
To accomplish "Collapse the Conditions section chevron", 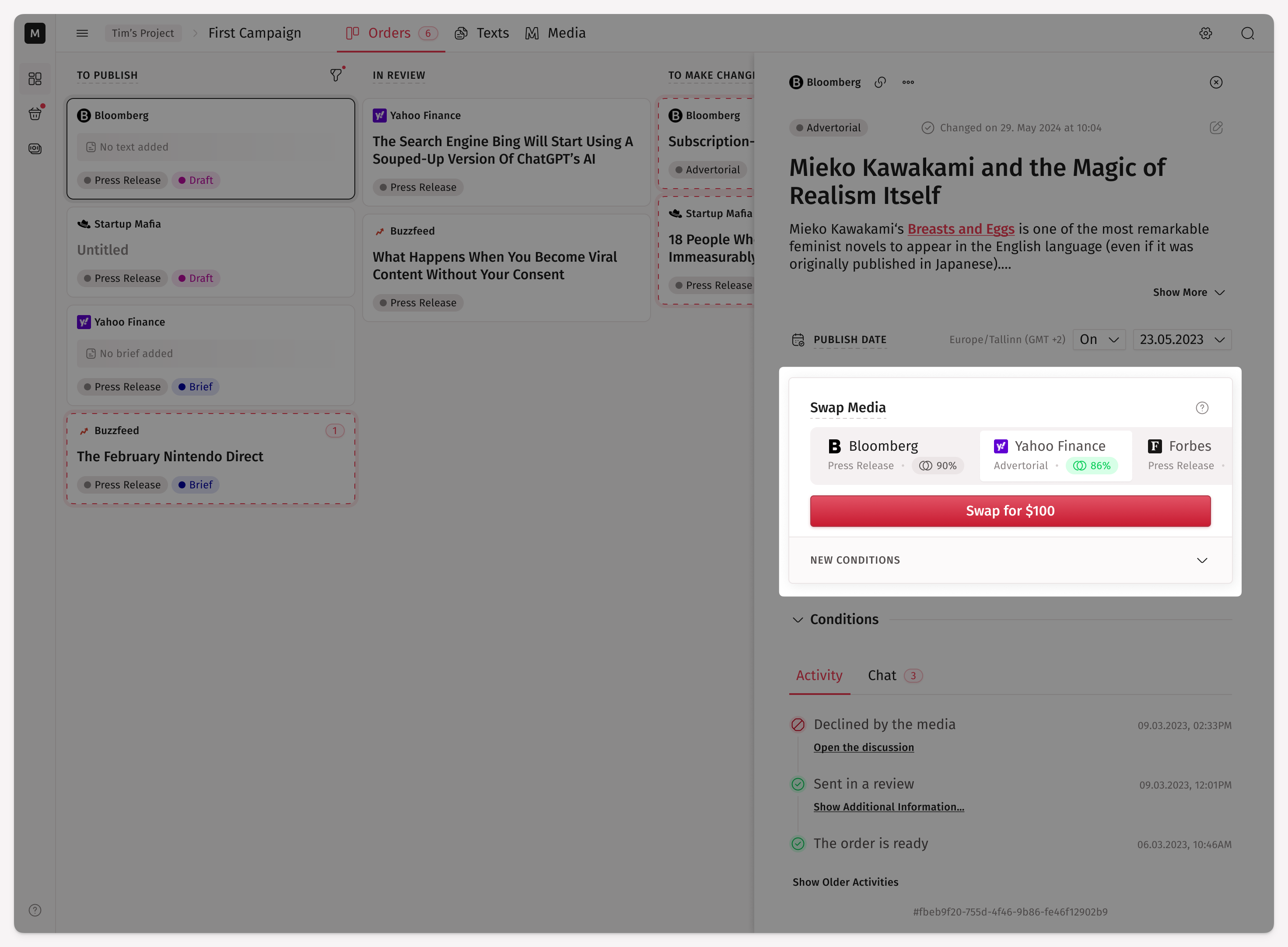I will point(798,620).
